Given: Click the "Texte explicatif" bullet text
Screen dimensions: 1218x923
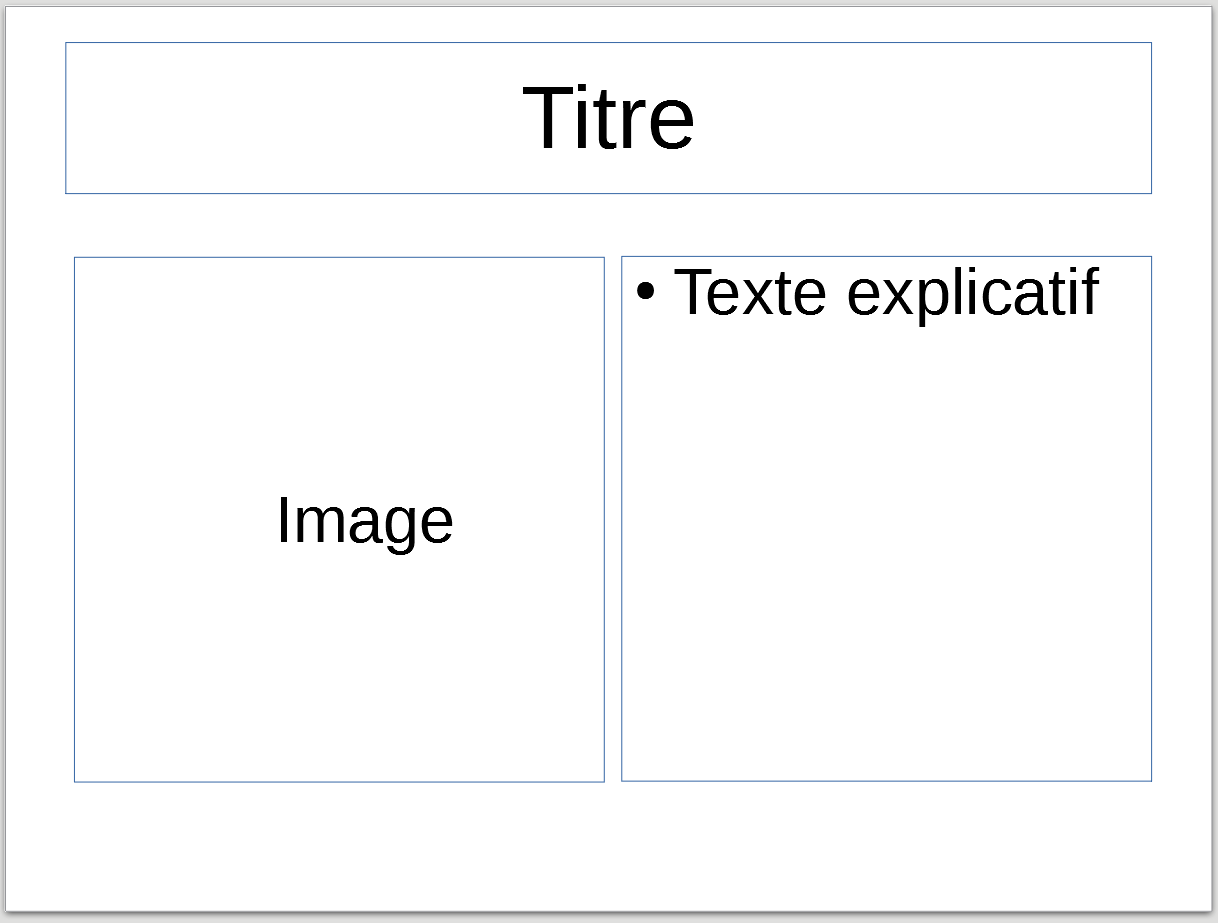Looking at the screenshot, I should pyautogui.click(x=886, y=291).
